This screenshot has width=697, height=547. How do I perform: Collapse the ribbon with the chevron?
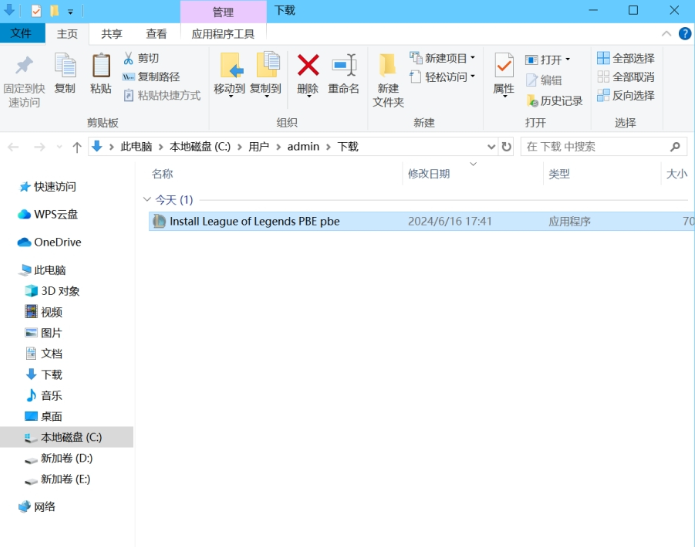666,34
